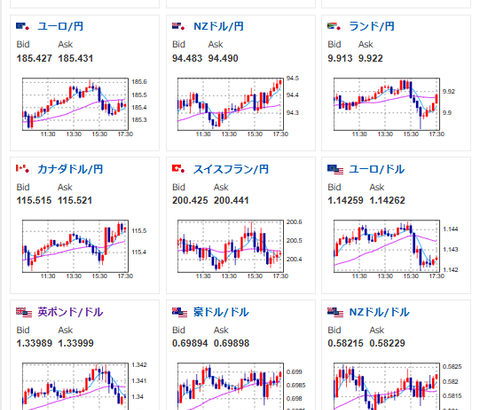
Task: View the スイスフラン/円 candlestick chart
Action: click(x=233, y=249)
